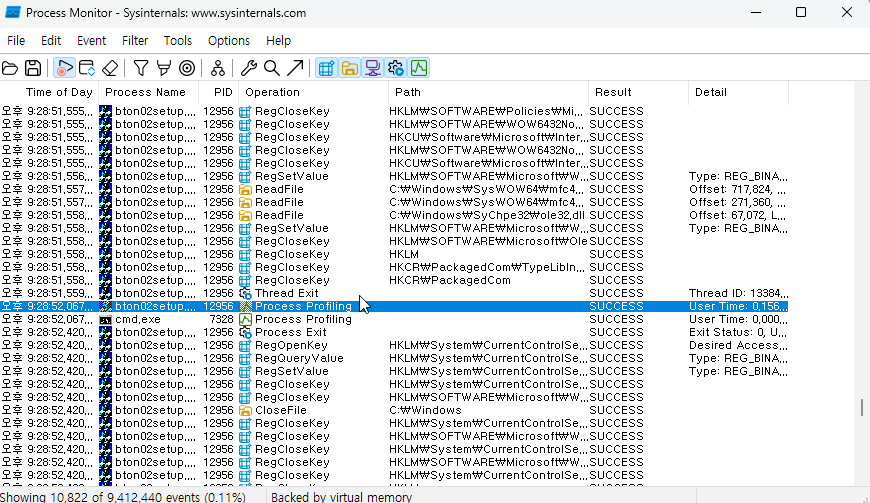Click the Find magnifier icon
The width and height of the screenshot is (870, 503).
pos(271,68)
